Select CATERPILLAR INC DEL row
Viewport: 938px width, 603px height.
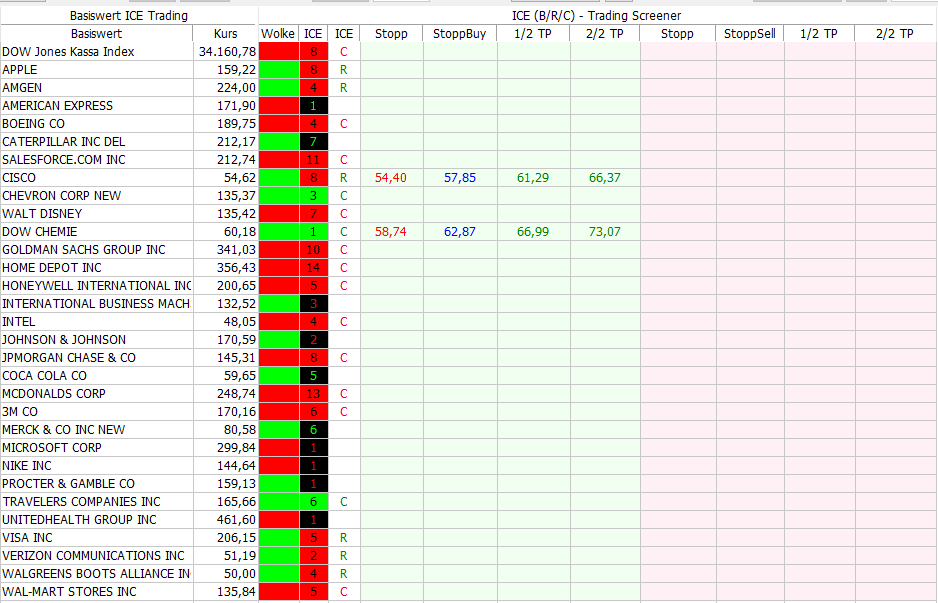63,142
